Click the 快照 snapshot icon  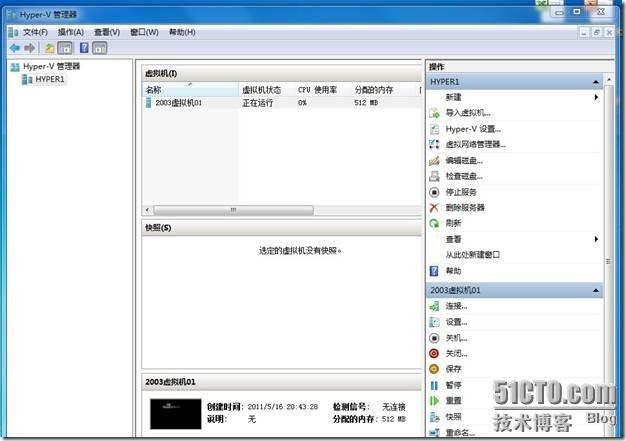pos(434,417)
